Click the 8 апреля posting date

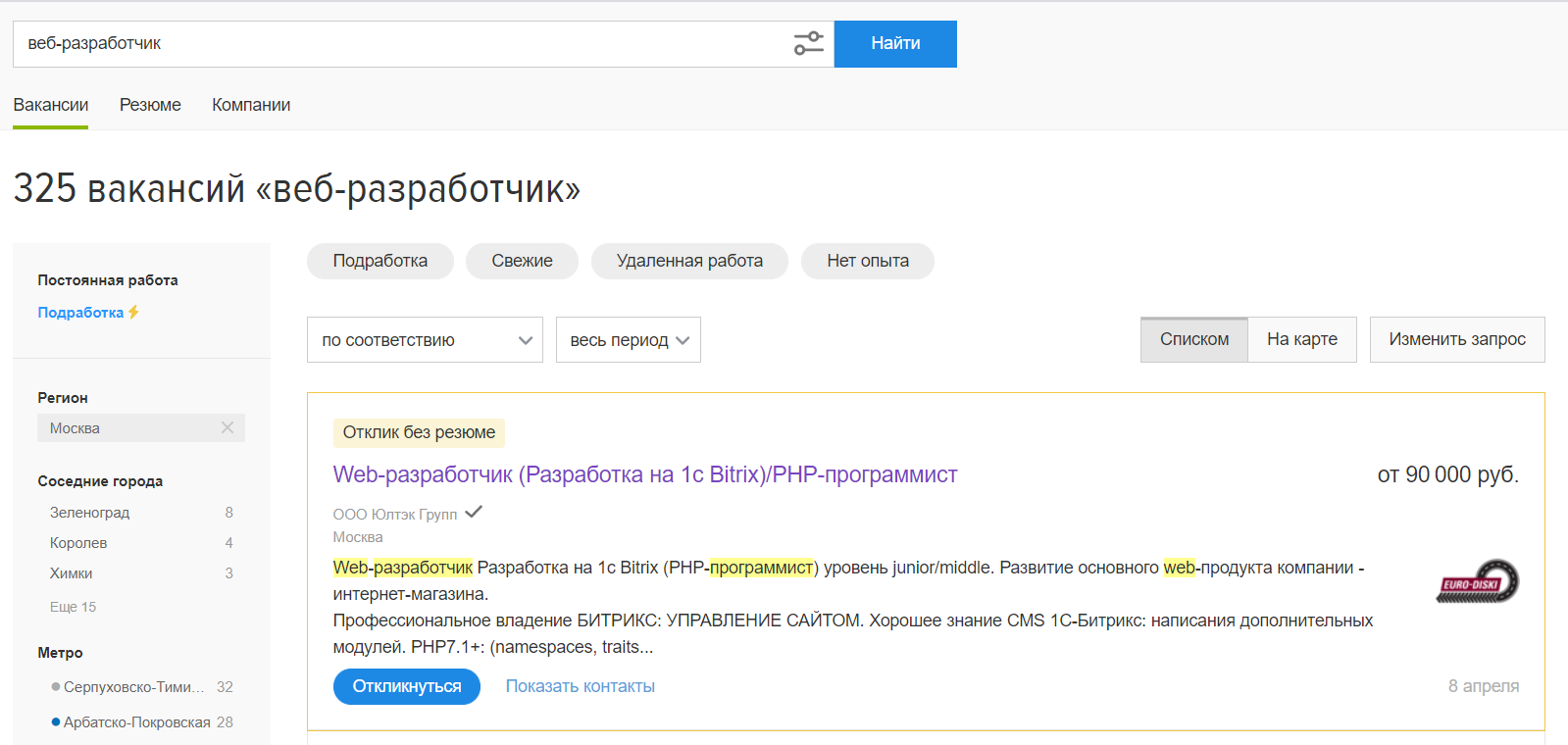point(1484,686)
